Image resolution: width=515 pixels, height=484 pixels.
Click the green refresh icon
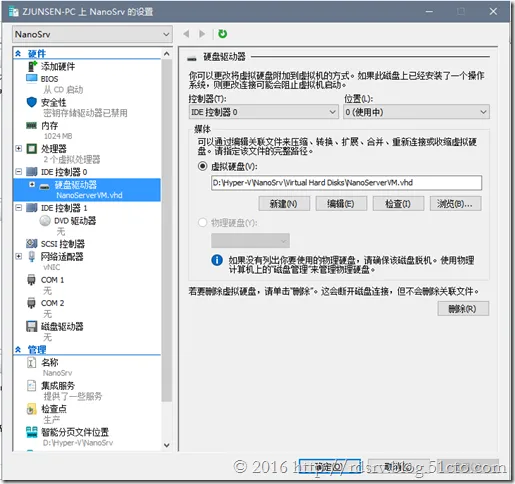pyautogui.click(x=222, y=34)
